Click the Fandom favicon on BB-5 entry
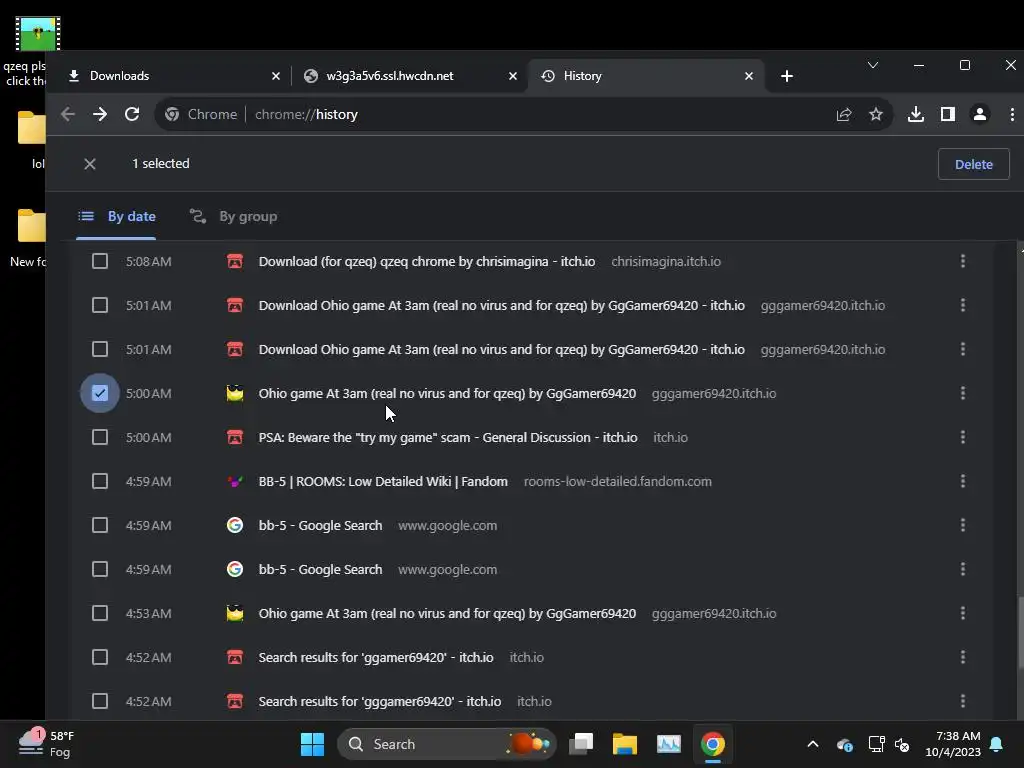The height and width of the screenshot is (768, 1024). [234, 481]
